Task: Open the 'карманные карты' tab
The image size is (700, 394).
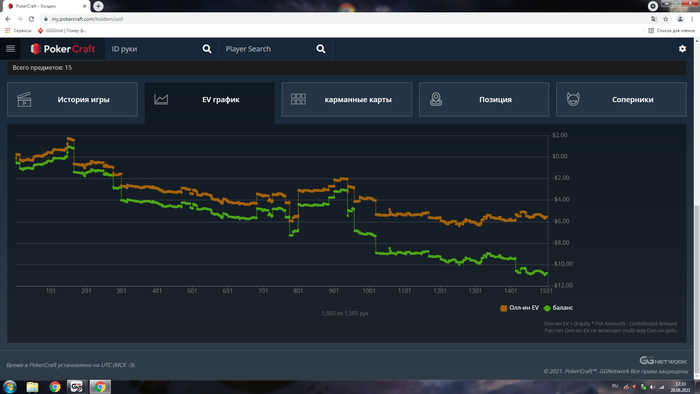Action: 346,100
